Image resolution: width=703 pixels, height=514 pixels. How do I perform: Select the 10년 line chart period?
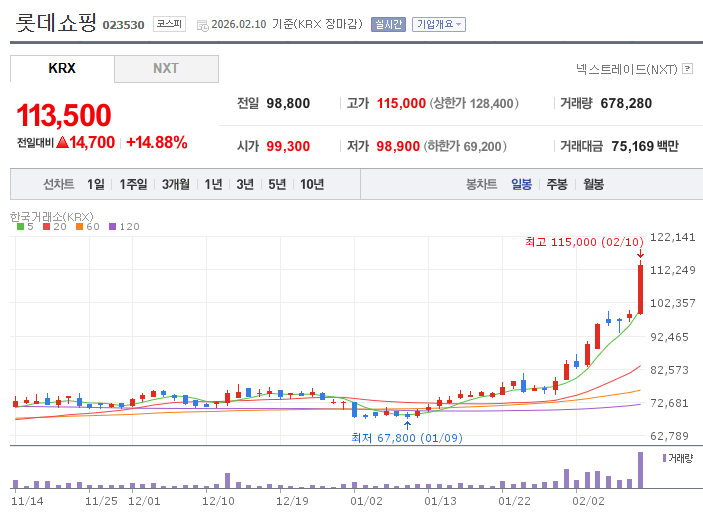click(312, 184)
